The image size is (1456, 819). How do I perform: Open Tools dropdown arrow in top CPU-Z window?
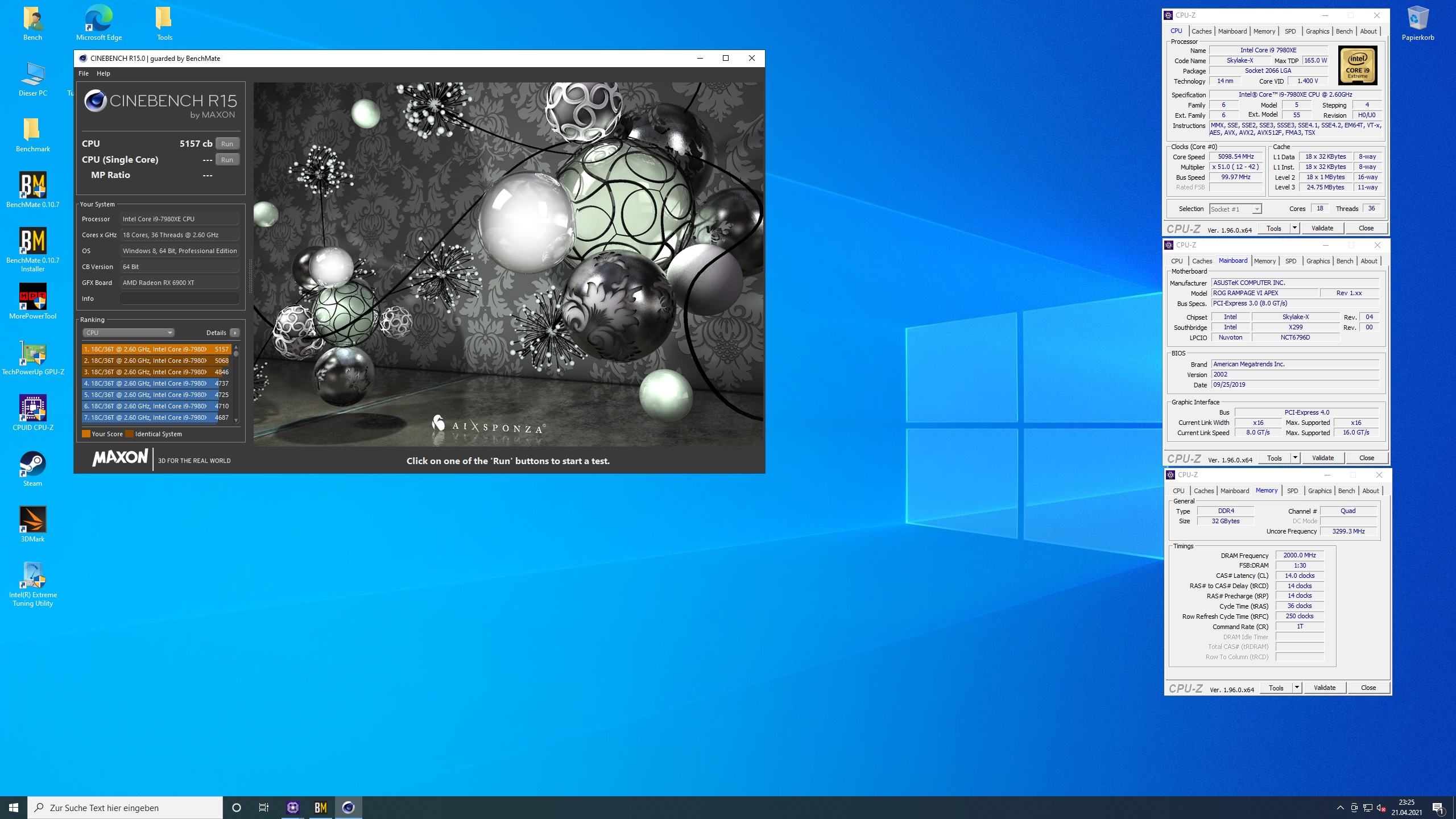click(x=1294, y=228)
